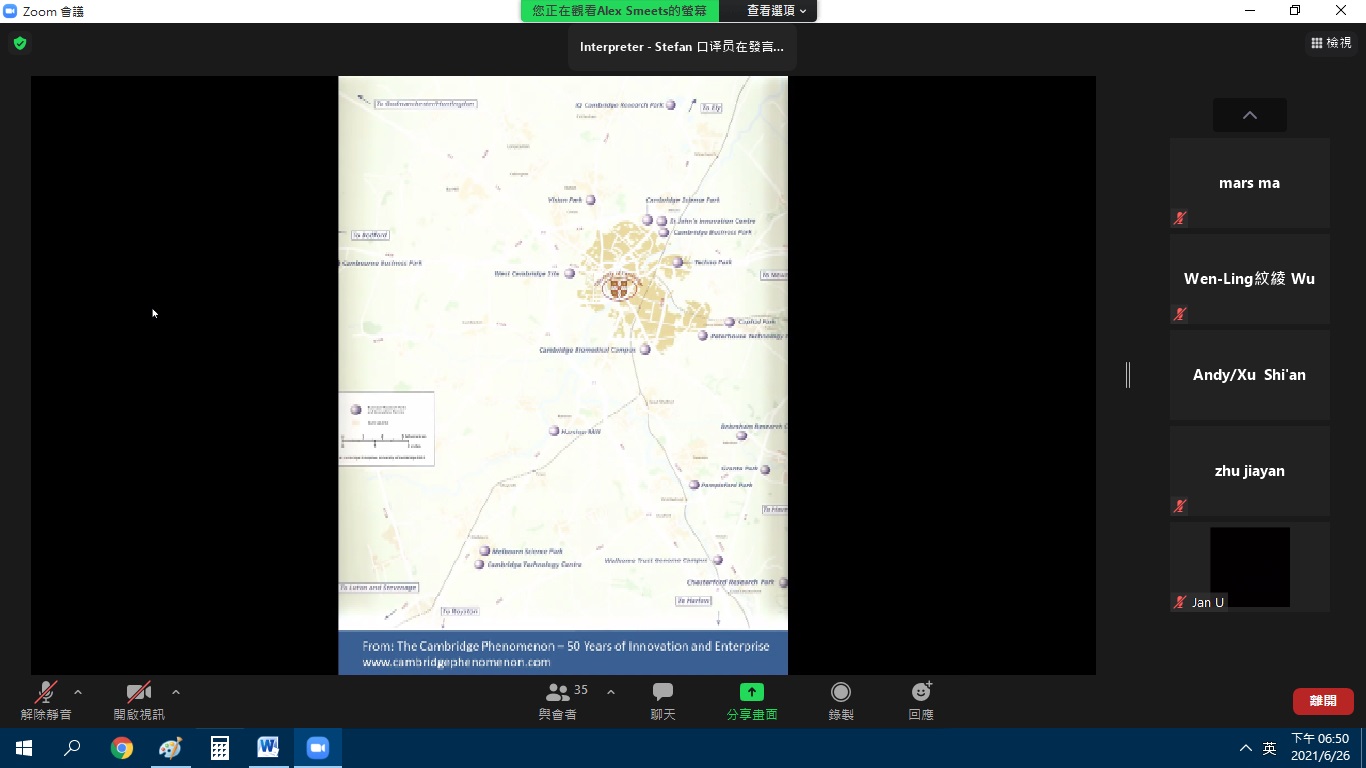Open Word from the taskbar
Viewport: 1366px width, 768px height.
(268, 748)
